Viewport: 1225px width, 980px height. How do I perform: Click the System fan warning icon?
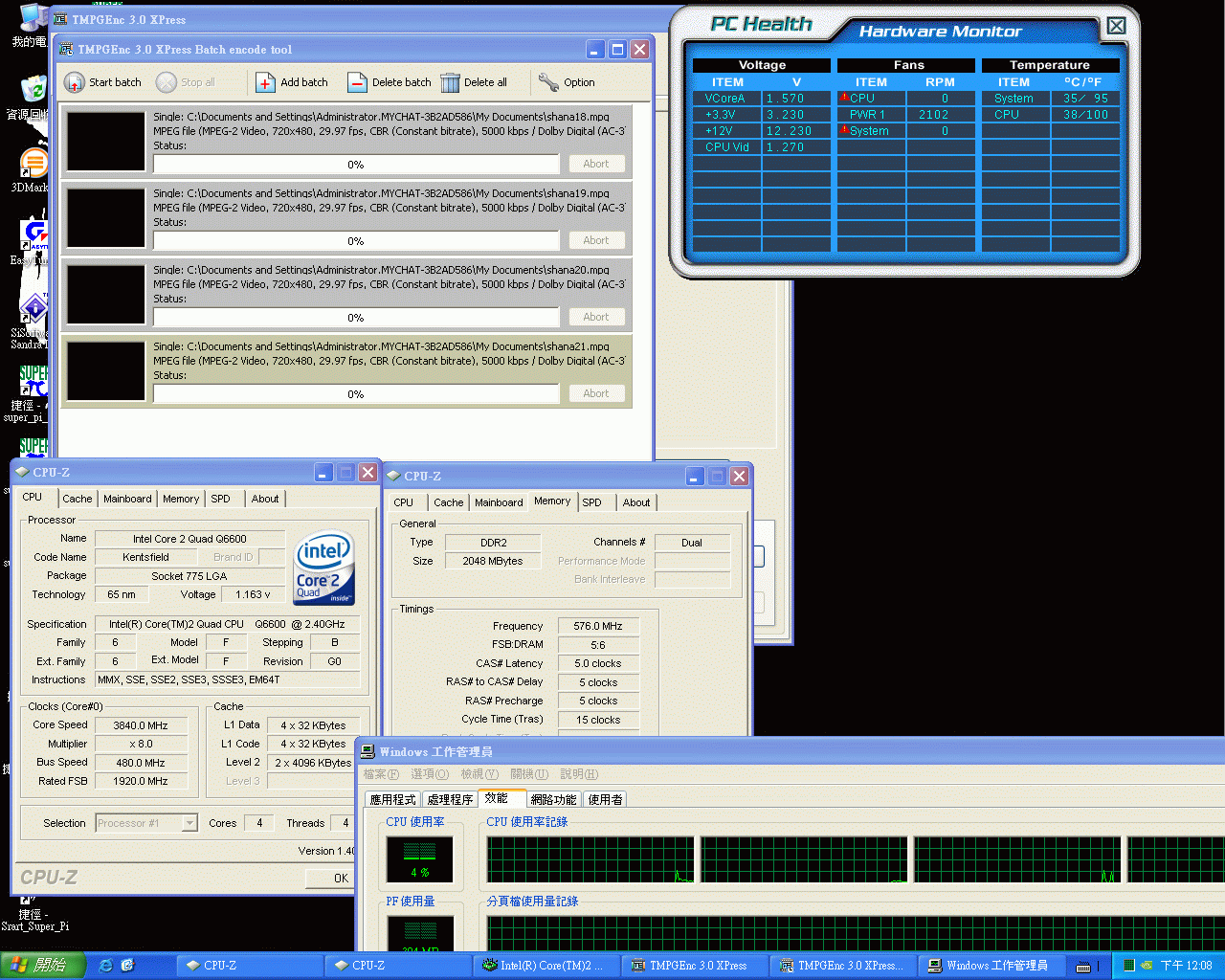tap(845, 130)
